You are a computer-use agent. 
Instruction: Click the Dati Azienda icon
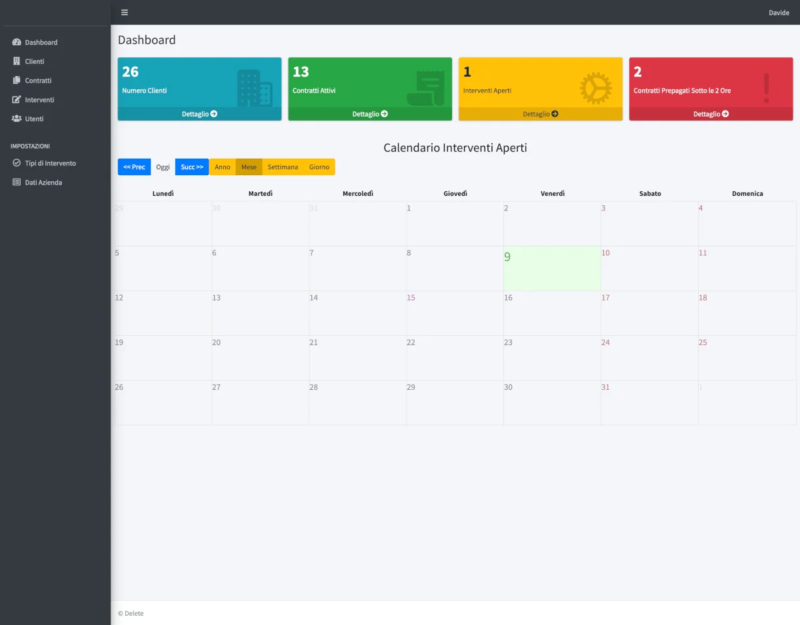(x=17, y=182)
